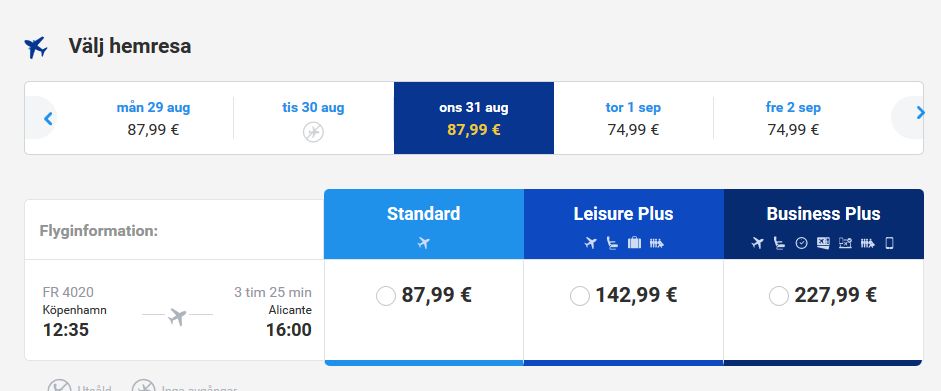Viewport: 941px width, 391px height.
Task: Show later dates with right chevron
Action: pos(920,113)
